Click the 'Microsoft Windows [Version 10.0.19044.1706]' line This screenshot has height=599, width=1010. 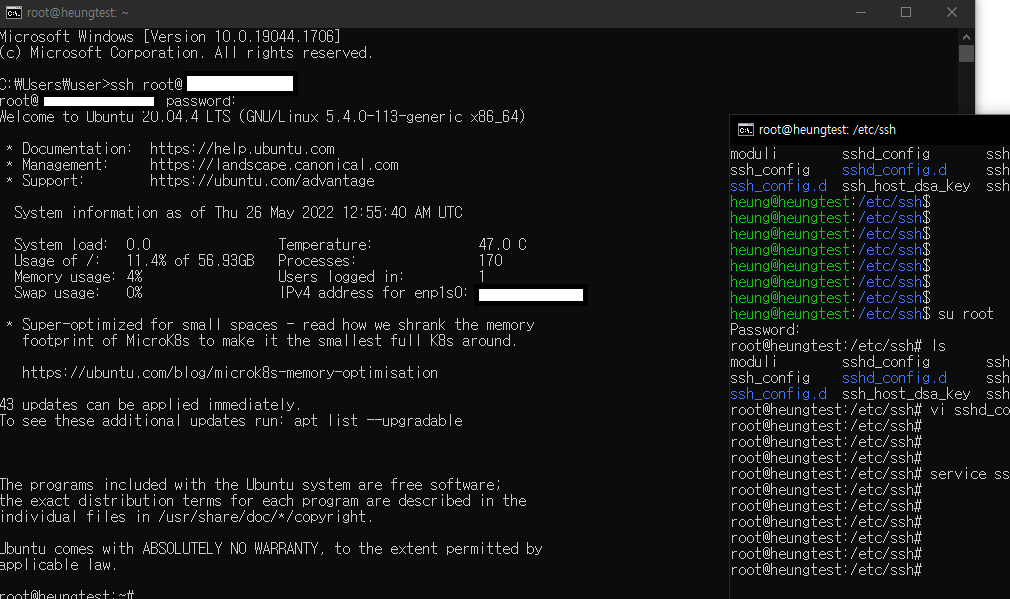coord(170,37)
